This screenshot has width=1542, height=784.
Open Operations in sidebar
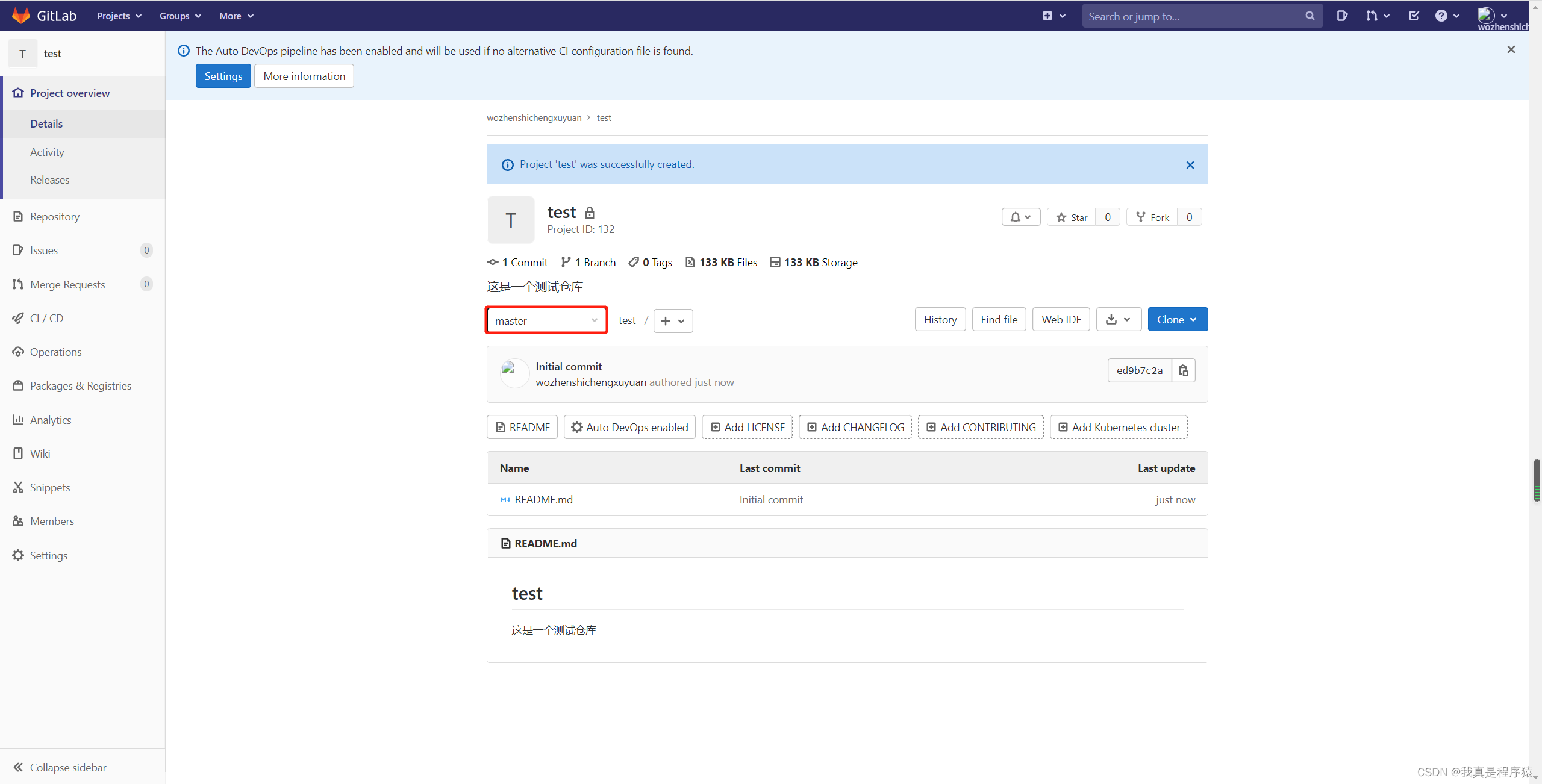(83, 352)
